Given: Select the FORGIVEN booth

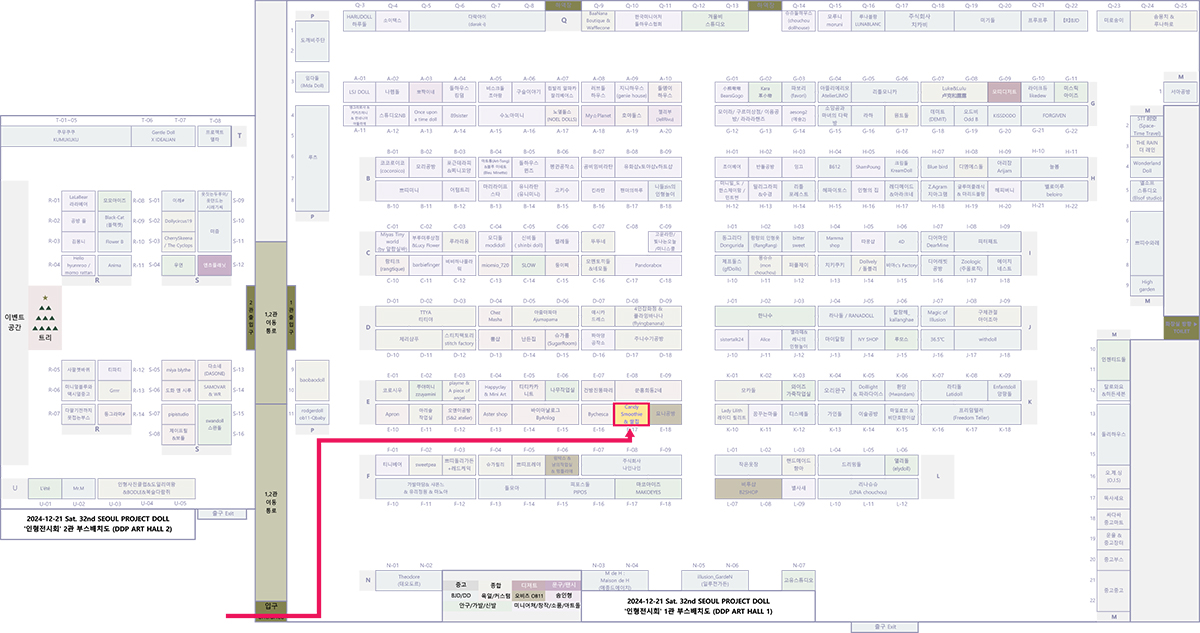Looking at the screenshot, I should (1054, 115).
